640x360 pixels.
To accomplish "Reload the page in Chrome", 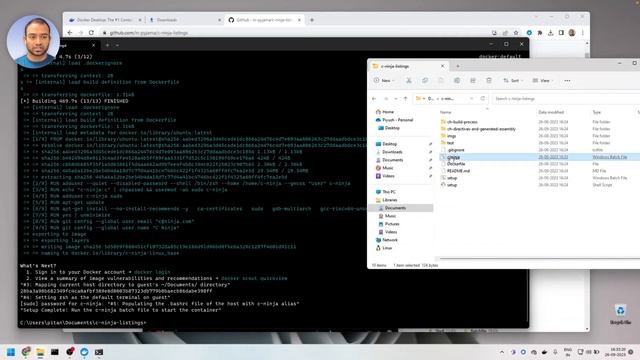I will 91,33.
